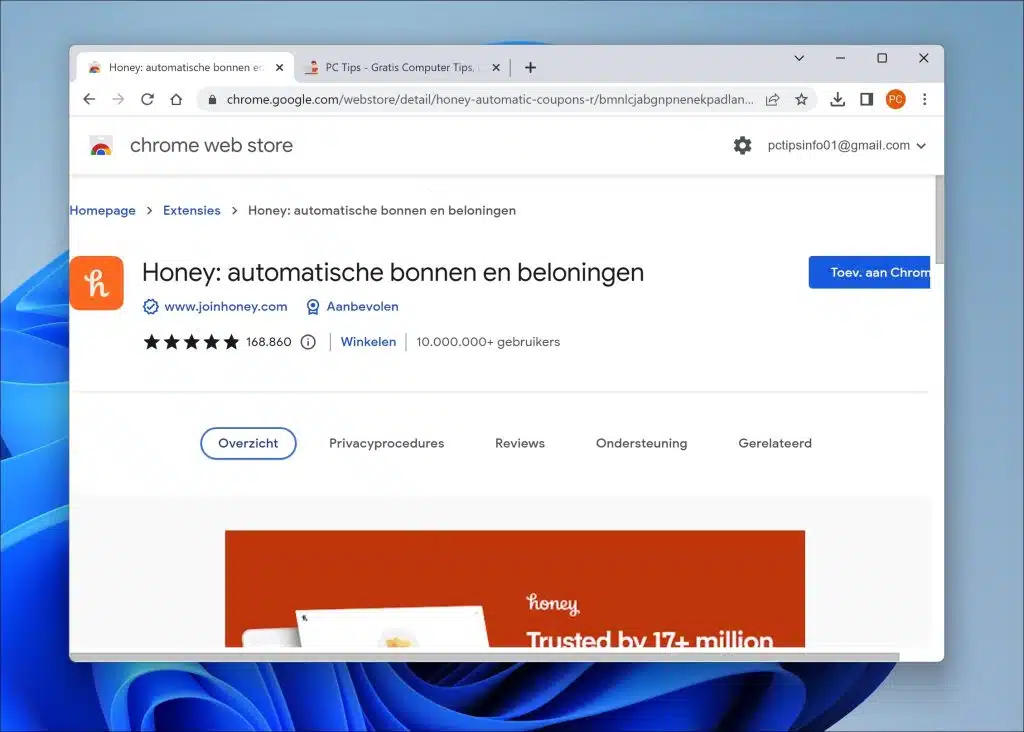Viewport: 1024px width, 732px height.
Task: Click the Chrome Web Store rainbow logo
Action: pos(101,146)
